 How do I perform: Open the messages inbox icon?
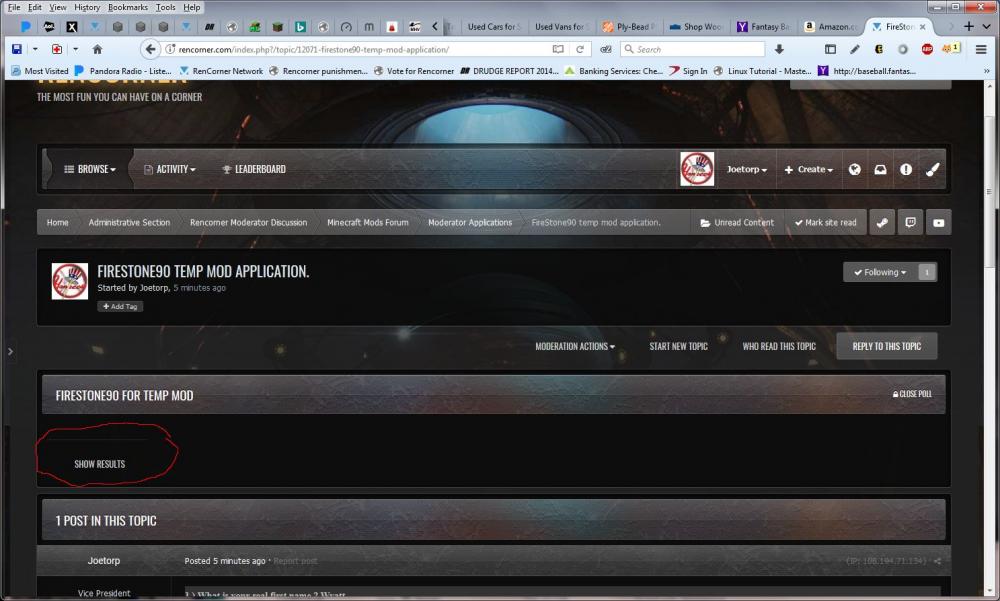click(880, 170)
